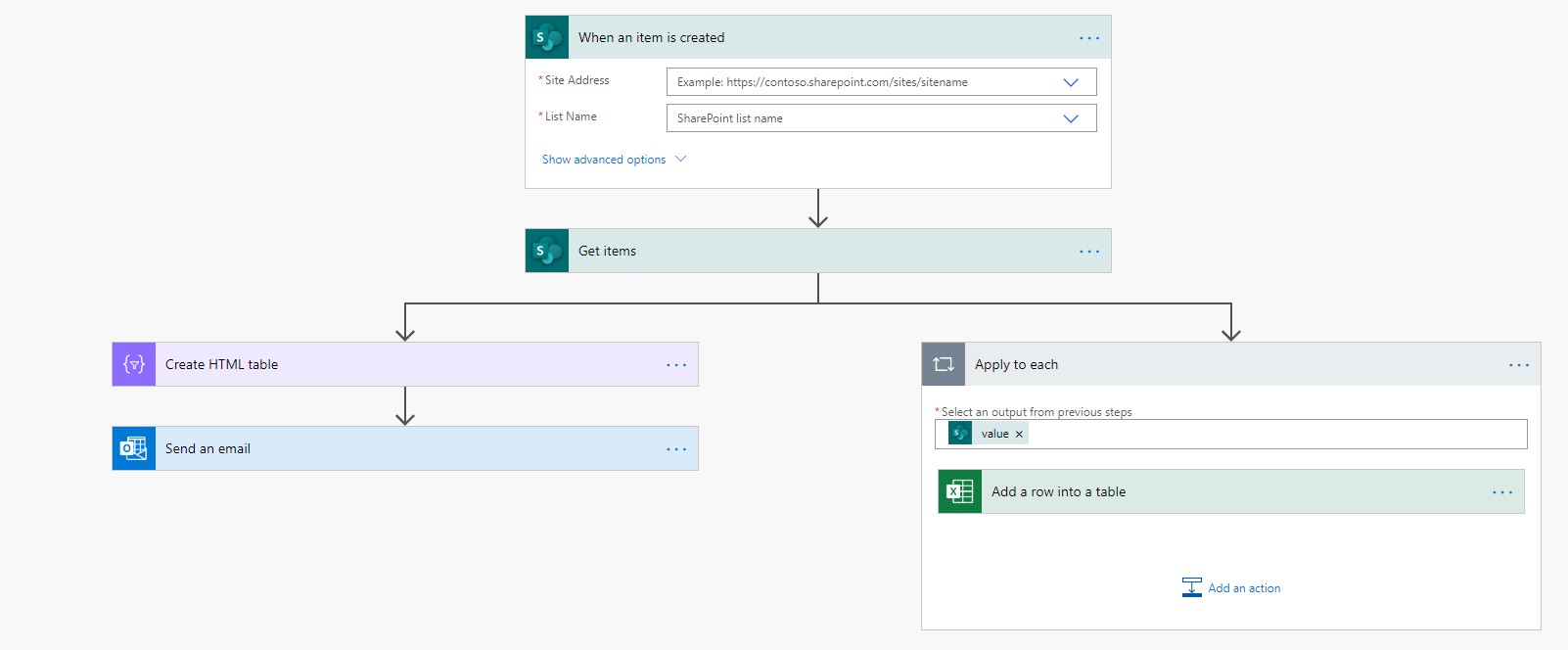The height and width of the screenshot is (650, 1568).
Task: Open the Site Address dropdown
Action: 1071,82
